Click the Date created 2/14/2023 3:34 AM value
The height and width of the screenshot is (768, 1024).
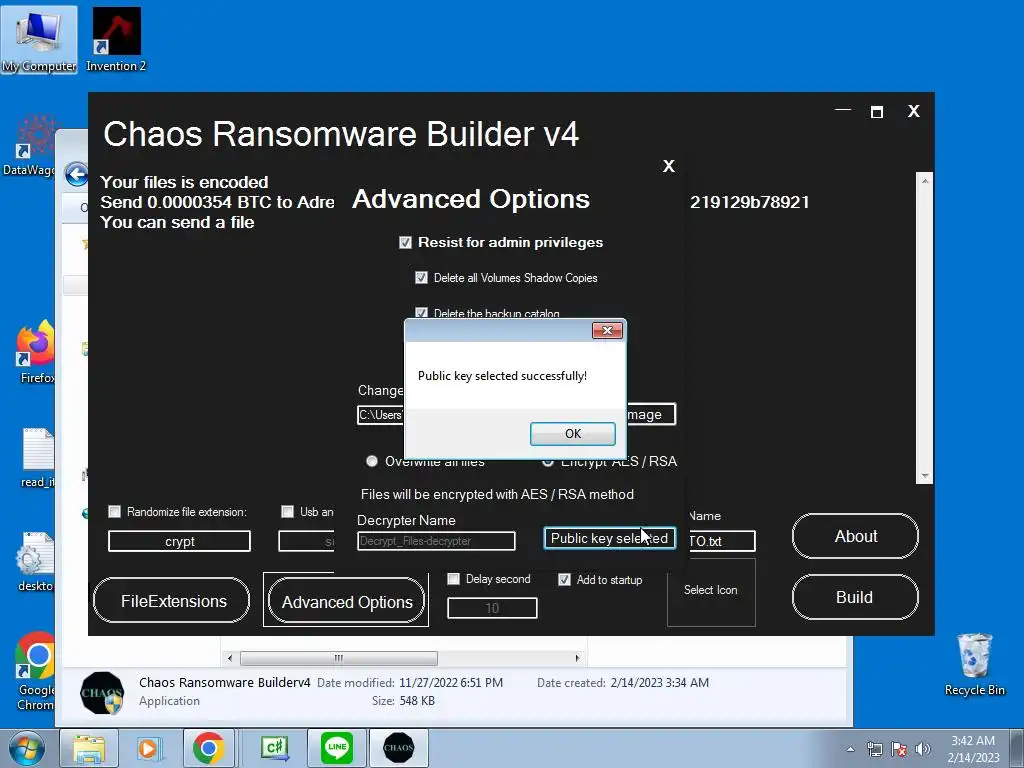point(660,682)
